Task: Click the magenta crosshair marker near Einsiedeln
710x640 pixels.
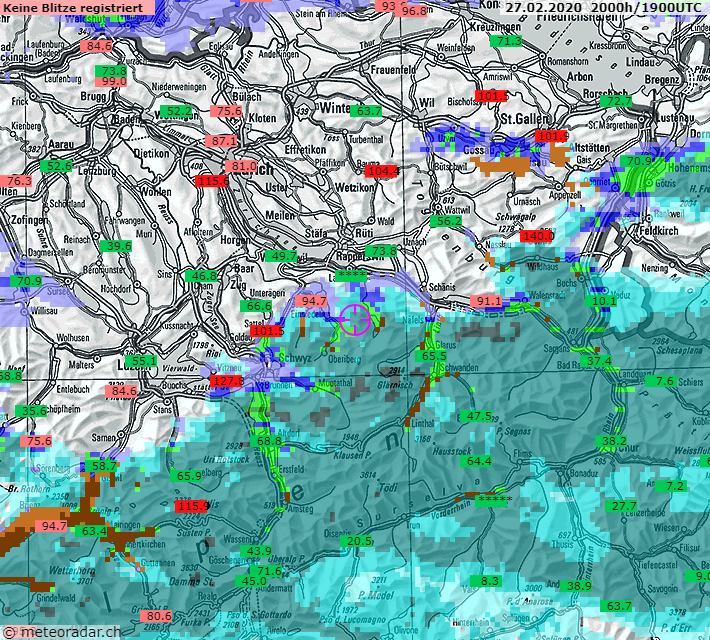Action: pyautogui.click(x=355, y=320)
